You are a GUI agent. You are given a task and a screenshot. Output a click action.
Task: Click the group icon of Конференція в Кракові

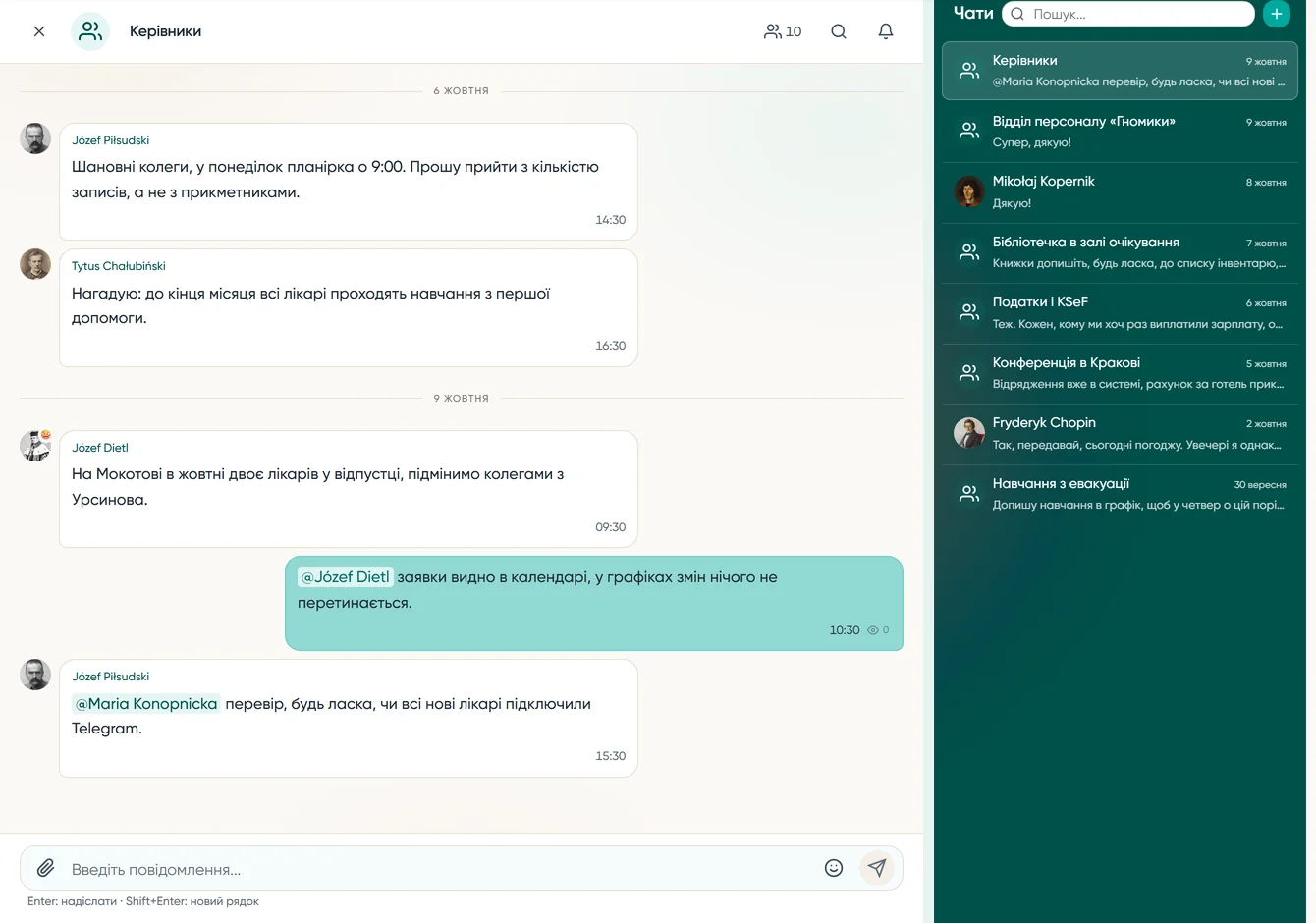click(969, 373)
